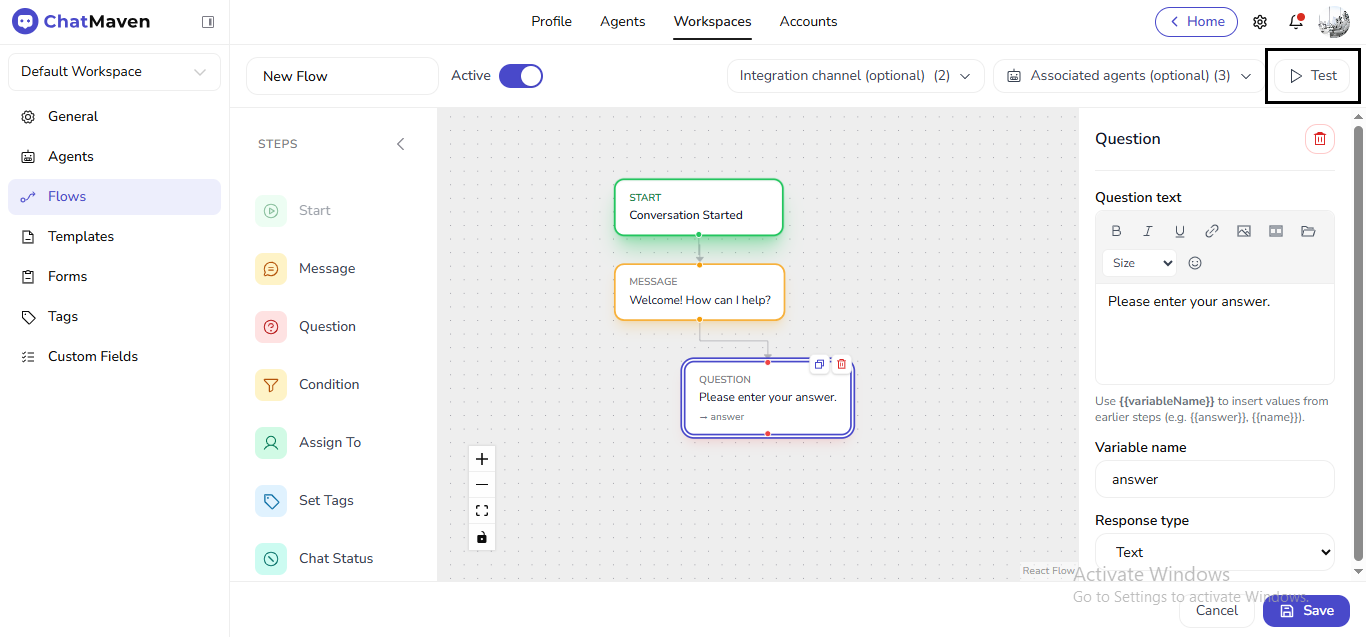Screen dimensions: 1366x637
Task: Open the emoji picker in the editor
Action: (1195, 262)
